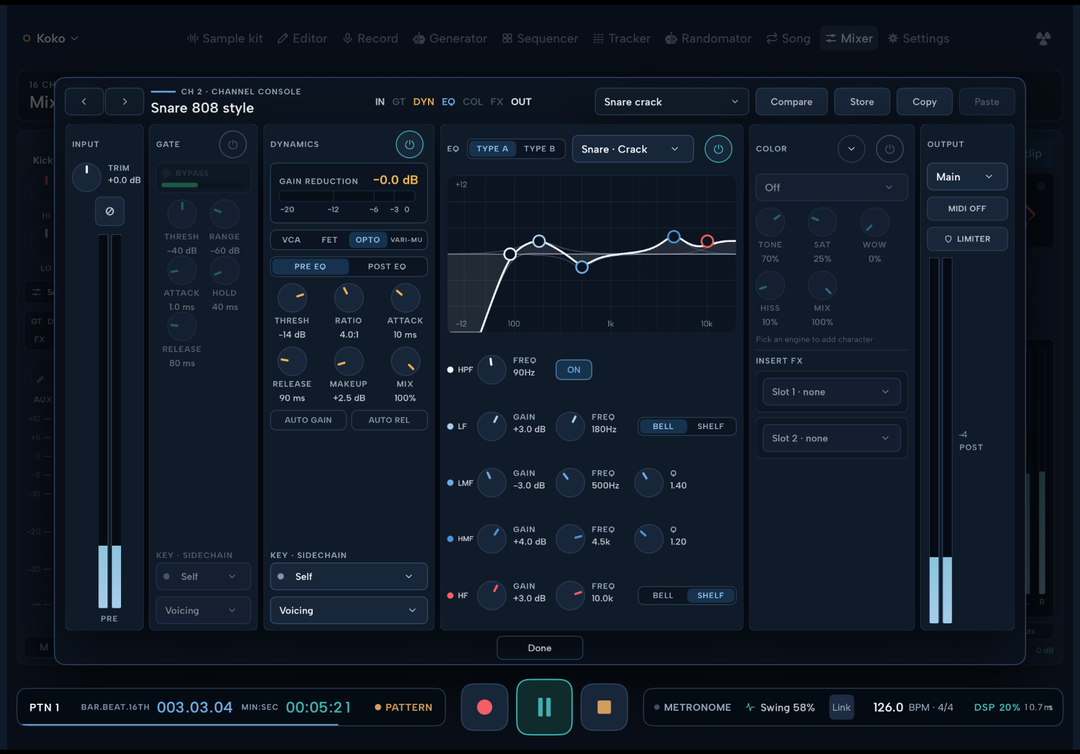1080x754 pixels.
Task: Enable the Limiter on output
Action: pos(967,239)
